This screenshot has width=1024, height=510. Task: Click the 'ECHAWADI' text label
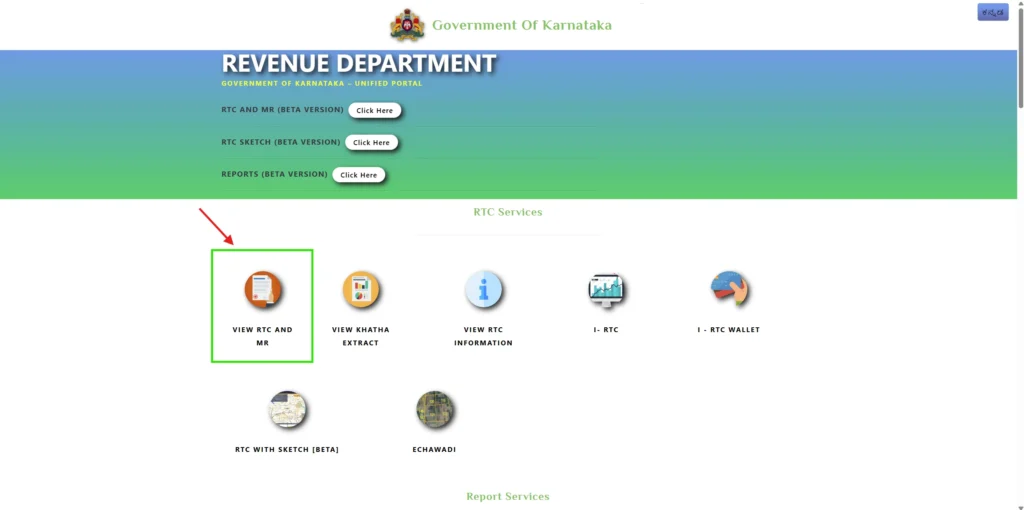click(435, 450)
